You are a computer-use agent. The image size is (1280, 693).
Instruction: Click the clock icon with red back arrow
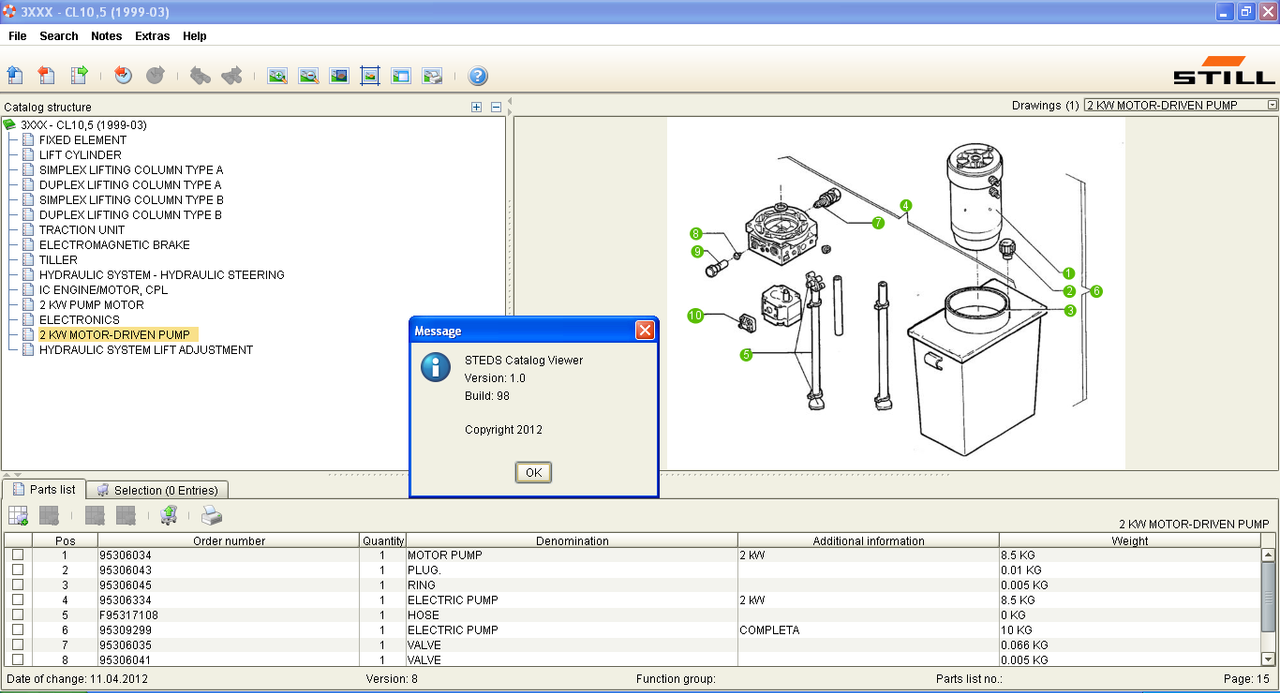tap(123, 75)
